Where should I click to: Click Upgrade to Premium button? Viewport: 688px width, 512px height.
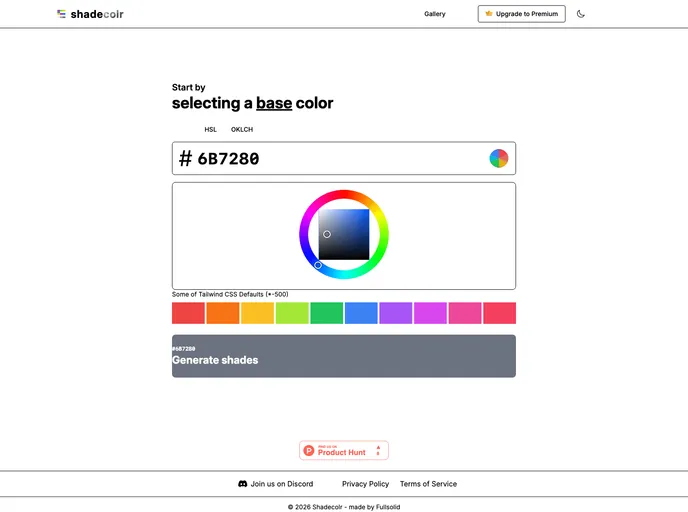(x=521, y=14)
